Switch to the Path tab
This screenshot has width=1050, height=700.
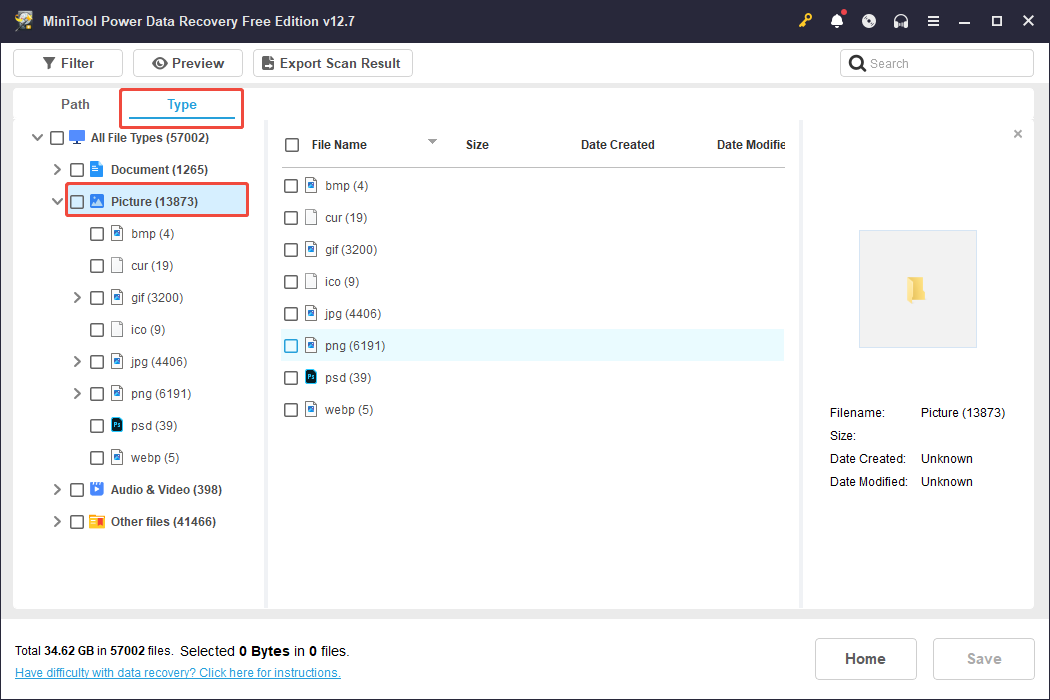point(74,104)
